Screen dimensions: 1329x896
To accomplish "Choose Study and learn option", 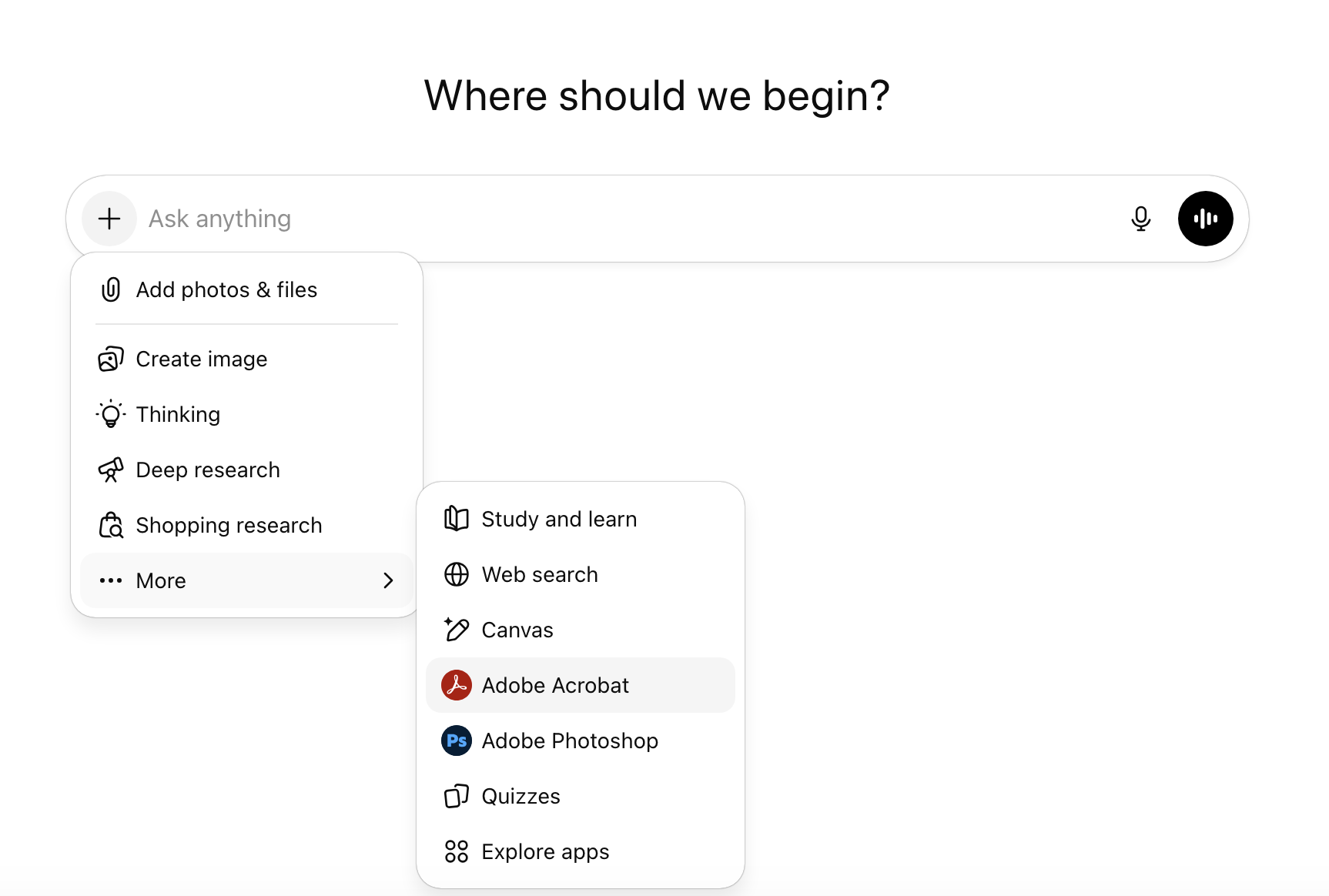I will tap(559, 520).
